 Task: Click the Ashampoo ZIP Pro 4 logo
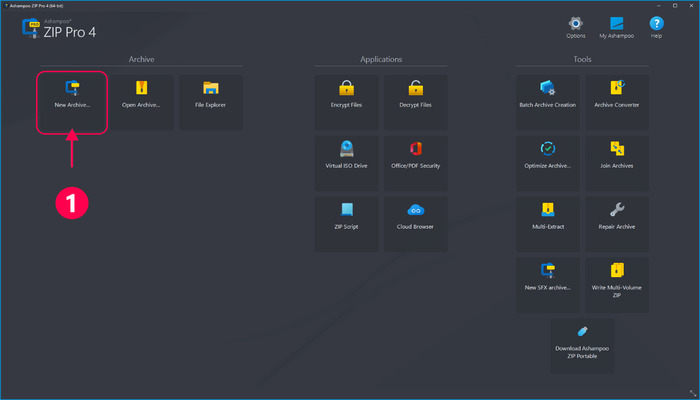pyautogui.click(x=59, y=28)
